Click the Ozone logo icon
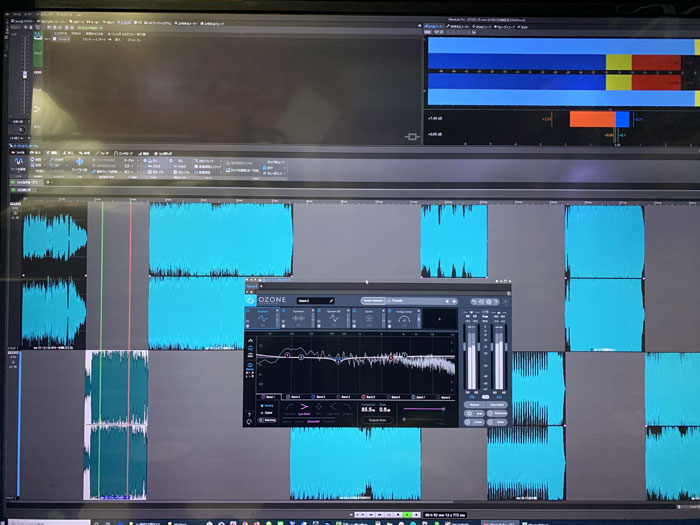This screenshot has height=525, width=700. click(250, 301)
